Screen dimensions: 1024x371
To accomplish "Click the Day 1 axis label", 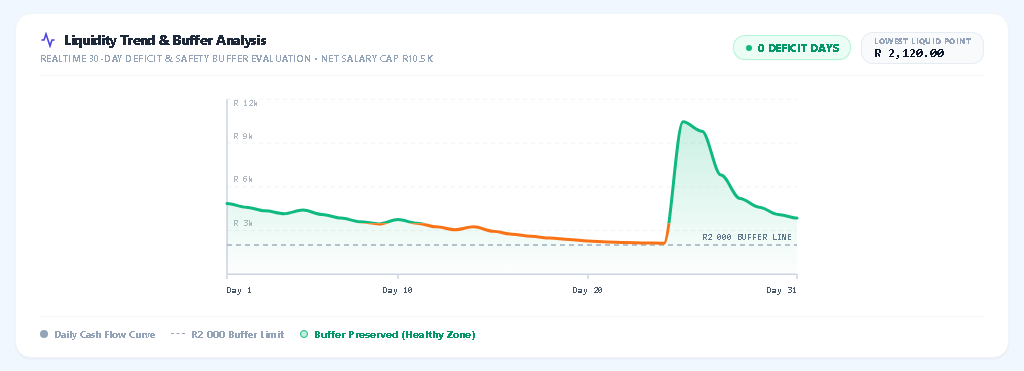I will [239, 291].
